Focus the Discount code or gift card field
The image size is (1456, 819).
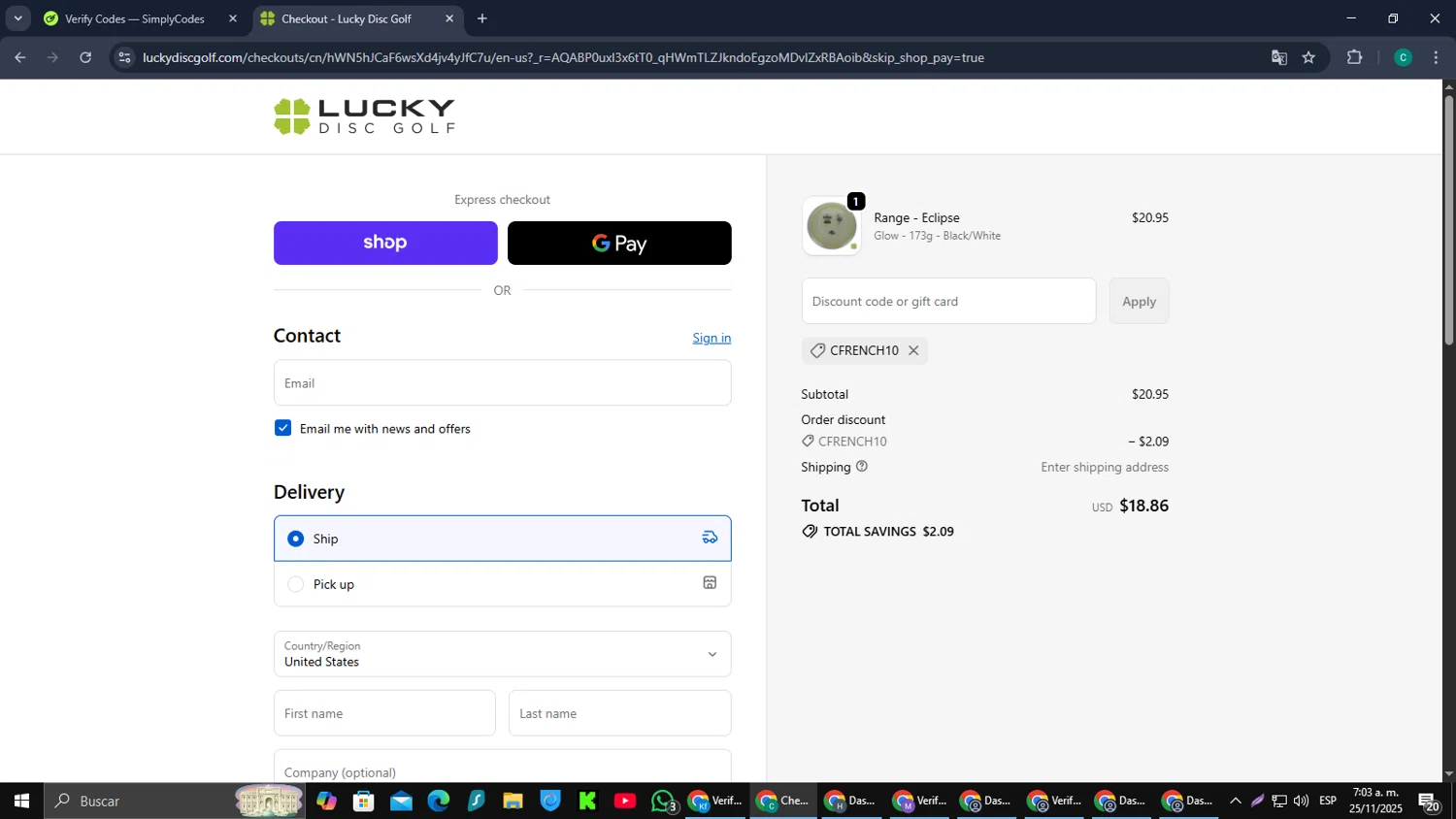[948, 301]
